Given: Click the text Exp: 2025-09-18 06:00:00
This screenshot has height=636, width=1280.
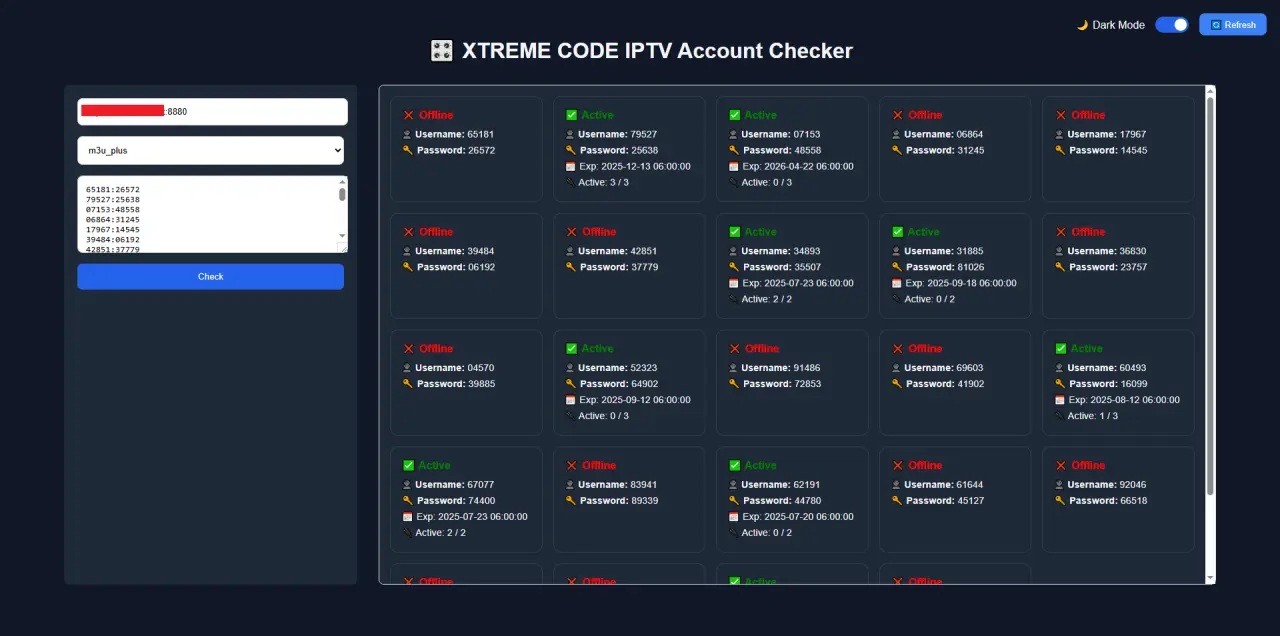Looking at the screenshot, I should click(x=960, y=283).
